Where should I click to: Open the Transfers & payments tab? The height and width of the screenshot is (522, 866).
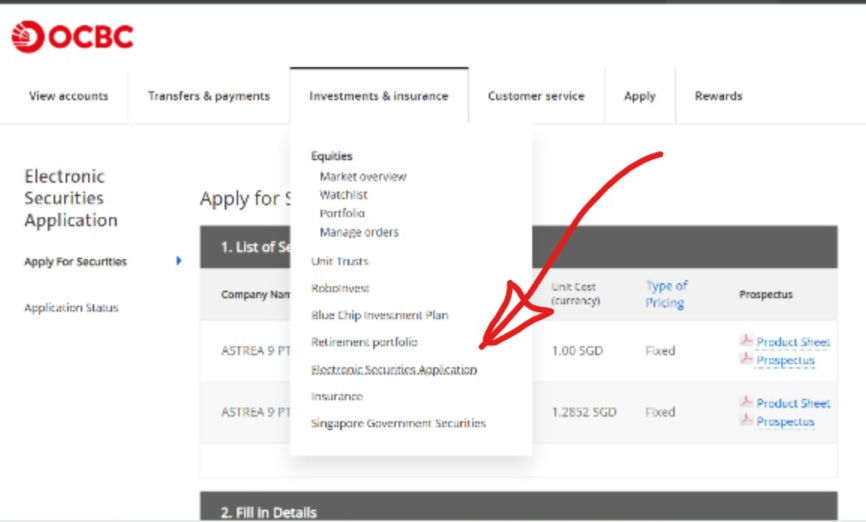pyautogui.click(x=209, y=96)
